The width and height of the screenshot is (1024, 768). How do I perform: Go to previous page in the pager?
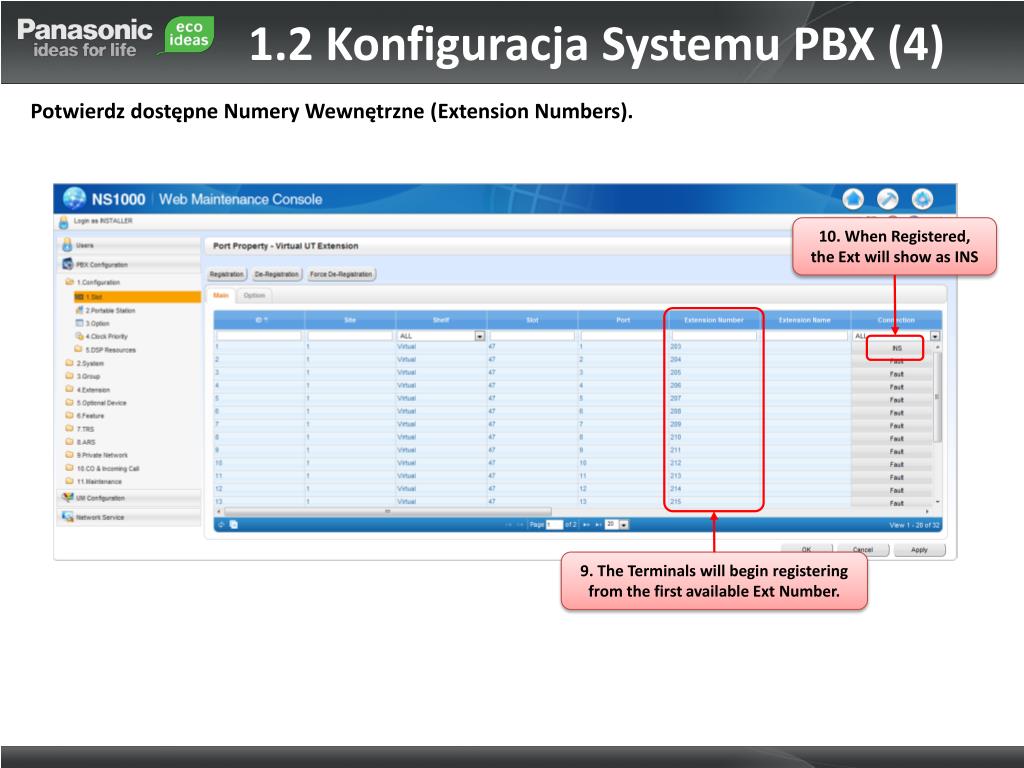pyautogui.click(x=520, y=524)
